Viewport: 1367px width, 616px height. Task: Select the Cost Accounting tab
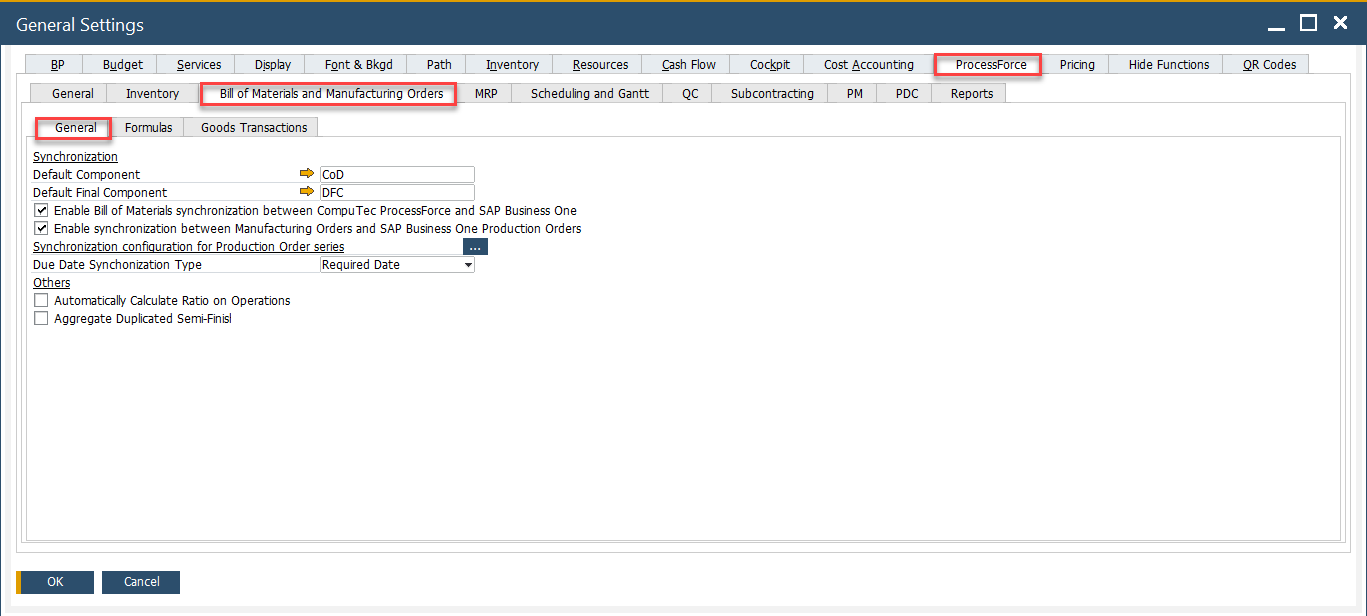867,63
